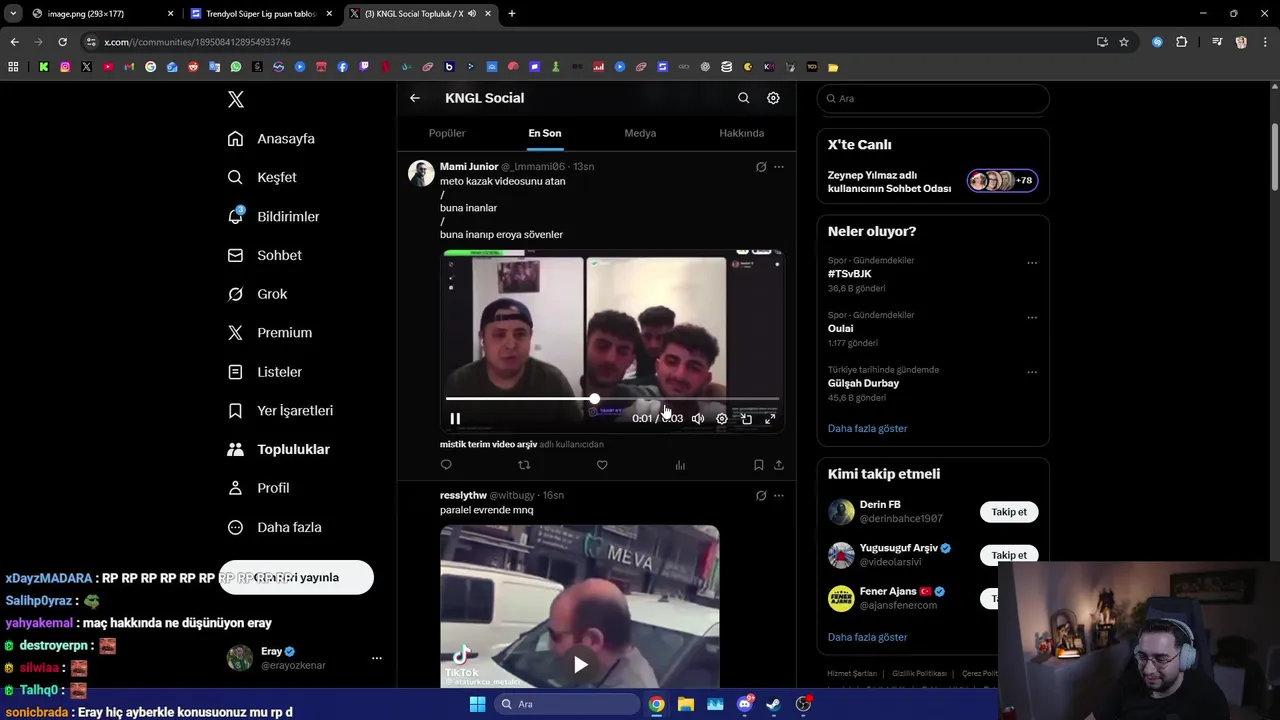The image size is (1280, 720).
Task: Join Zeynep Yılmaz's Sohbet Odası
Action: [x=933, y=181]
